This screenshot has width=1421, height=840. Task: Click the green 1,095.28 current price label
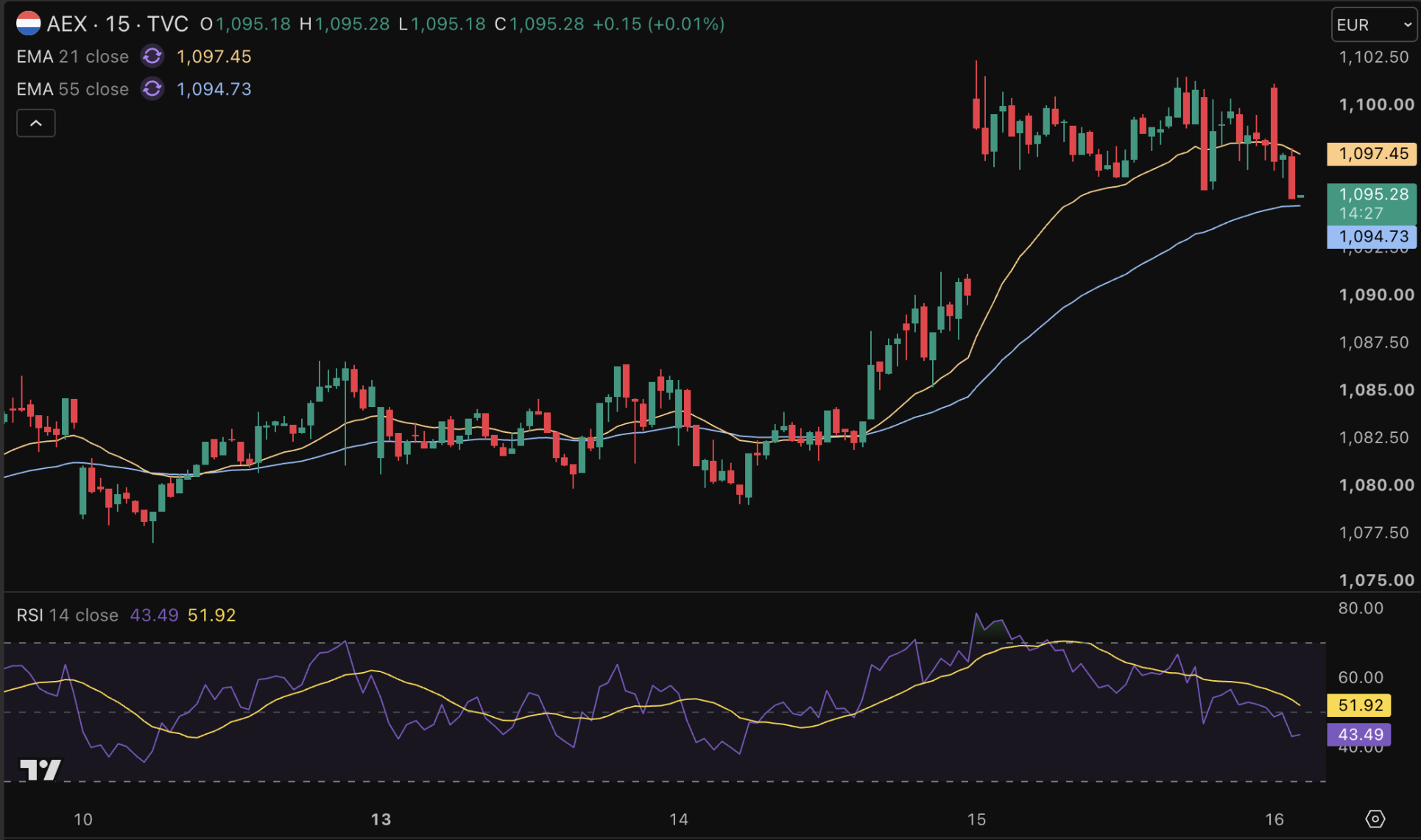point(1372,203)
